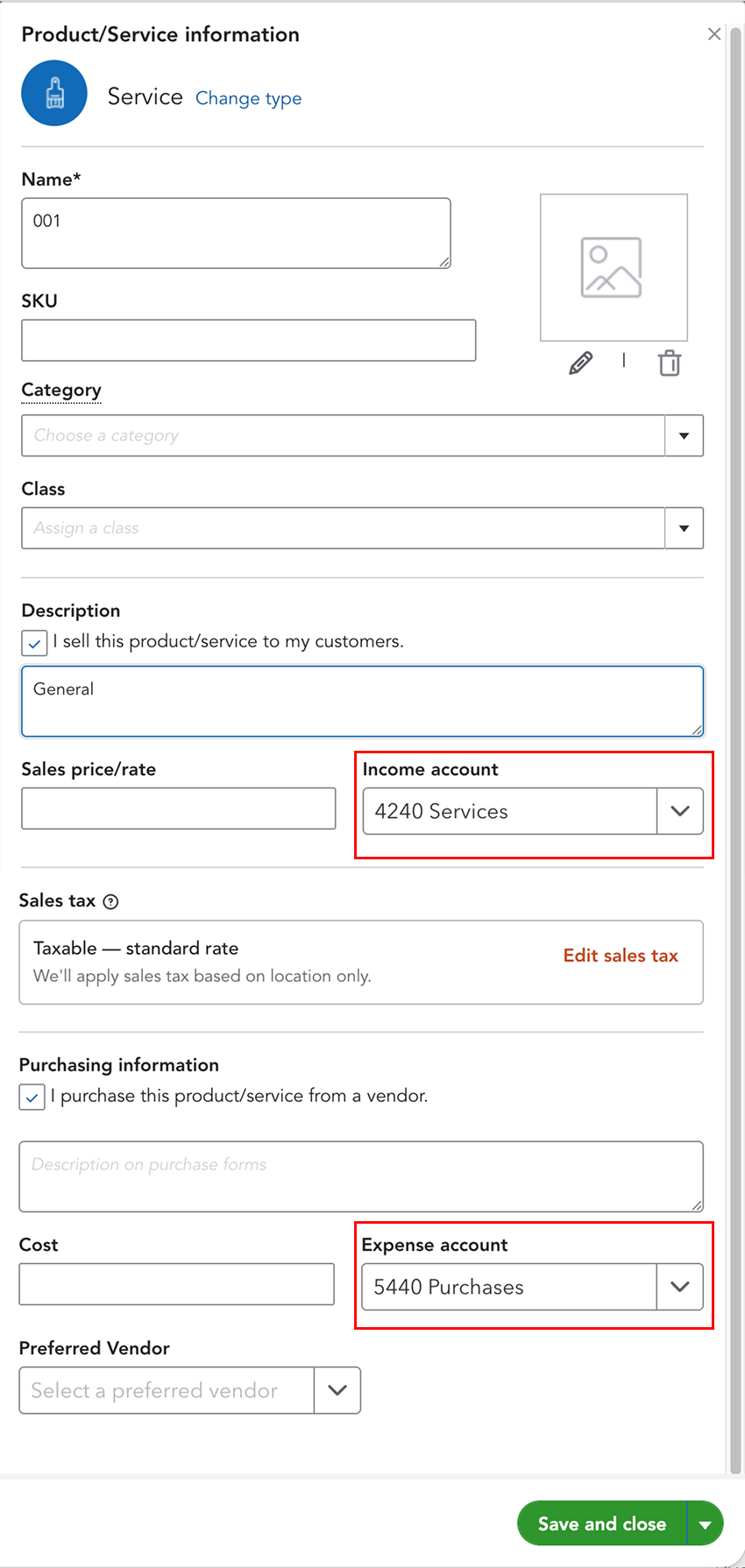
Task: Toggle 'I purchase this product/service' checkbox
Action: pyautogui.click(x=32, y=1097)
